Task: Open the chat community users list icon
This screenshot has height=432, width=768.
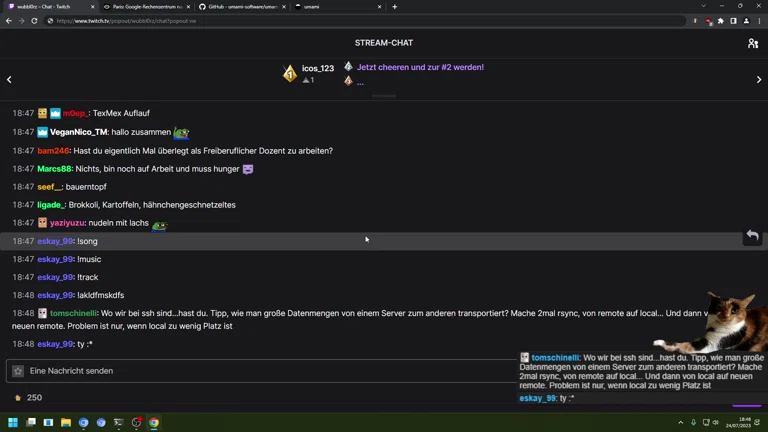Action: point(753,43)
